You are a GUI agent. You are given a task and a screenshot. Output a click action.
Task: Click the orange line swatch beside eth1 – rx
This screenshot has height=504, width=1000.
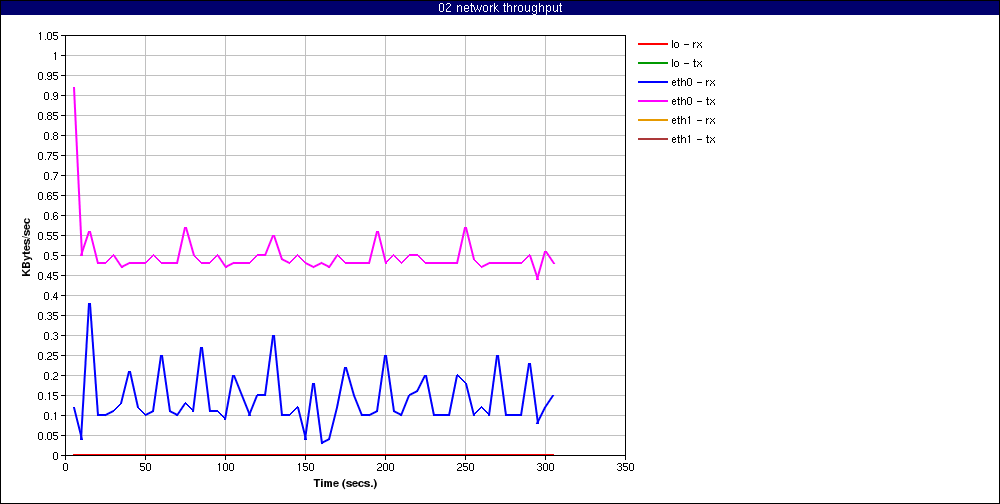(652, 120)
